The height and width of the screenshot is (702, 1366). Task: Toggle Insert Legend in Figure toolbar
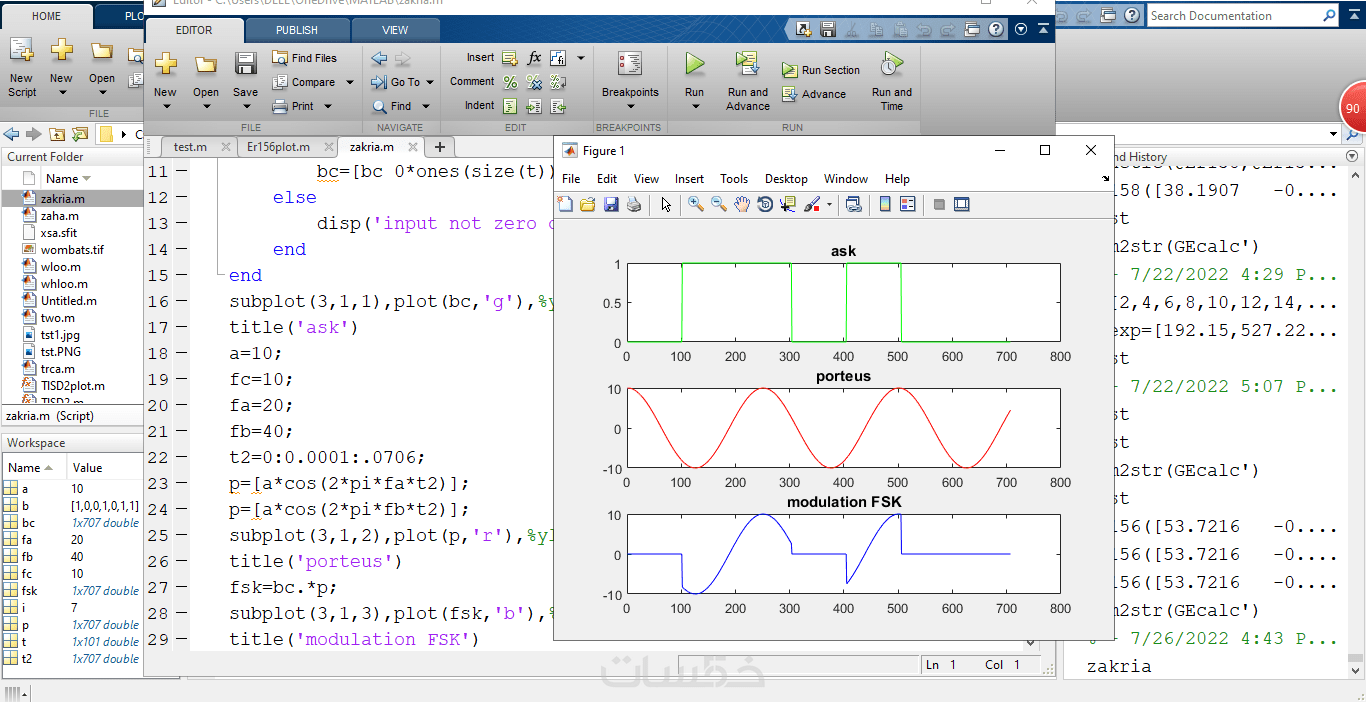907,205
